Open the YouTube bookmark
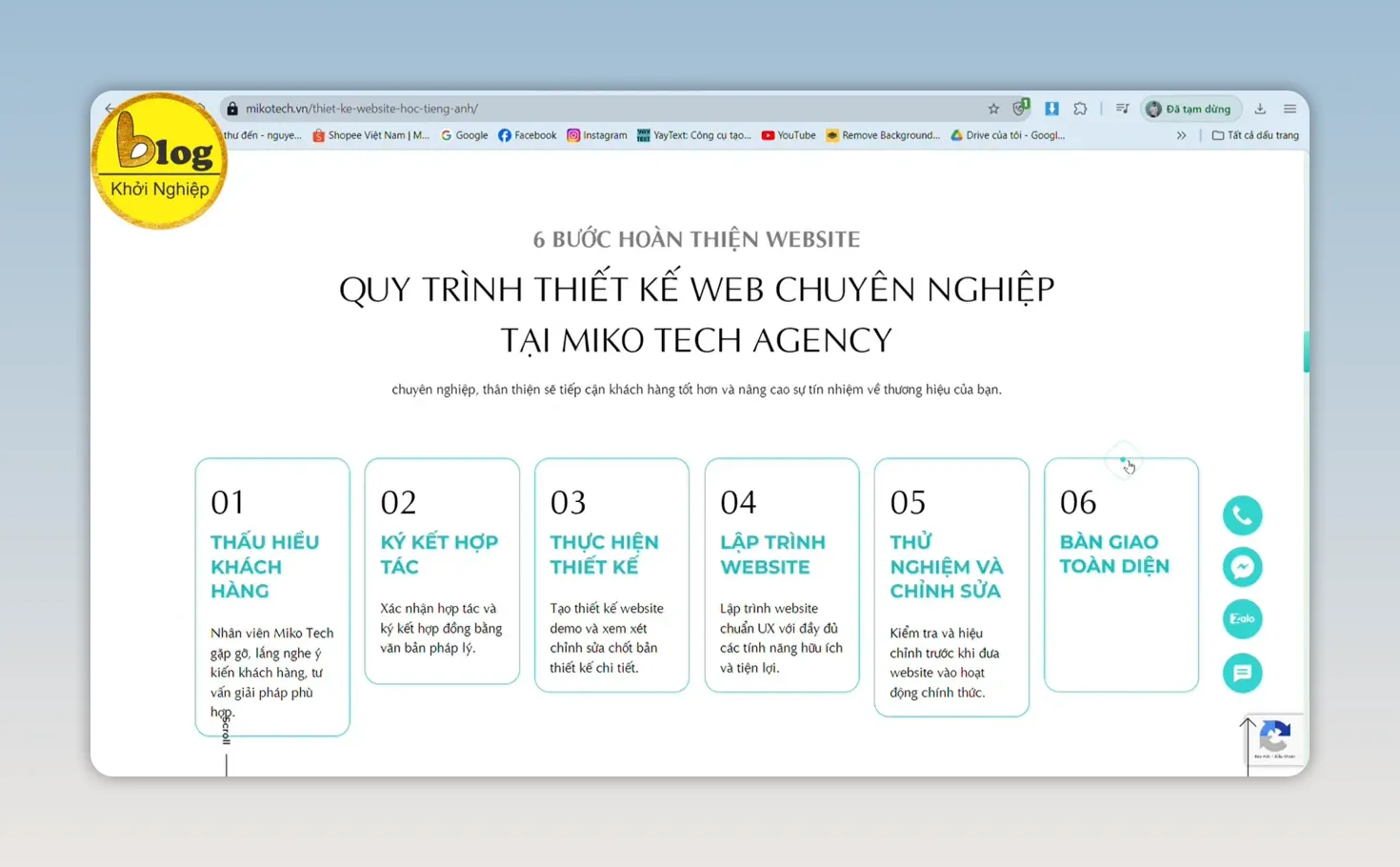Screen dimensions: 1400x867 click(789, 135)
